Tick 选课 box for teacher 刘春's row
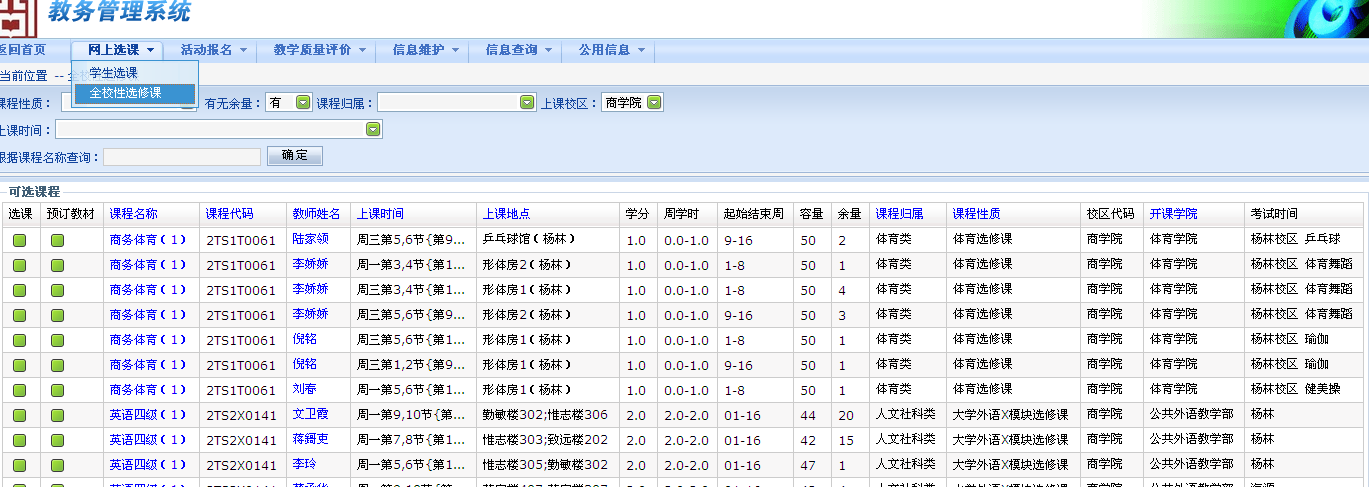 20,390
